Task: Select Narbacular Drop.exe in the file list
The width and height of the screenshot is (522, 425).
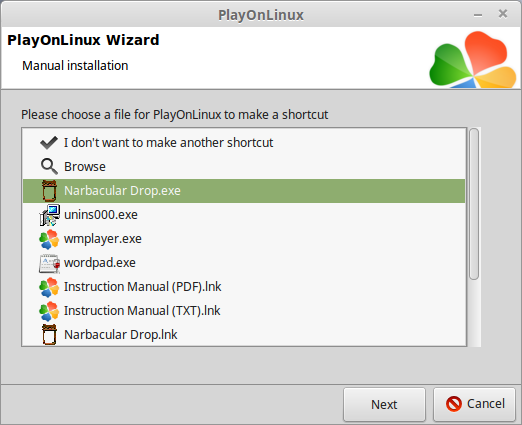Action: pos(244,191)
